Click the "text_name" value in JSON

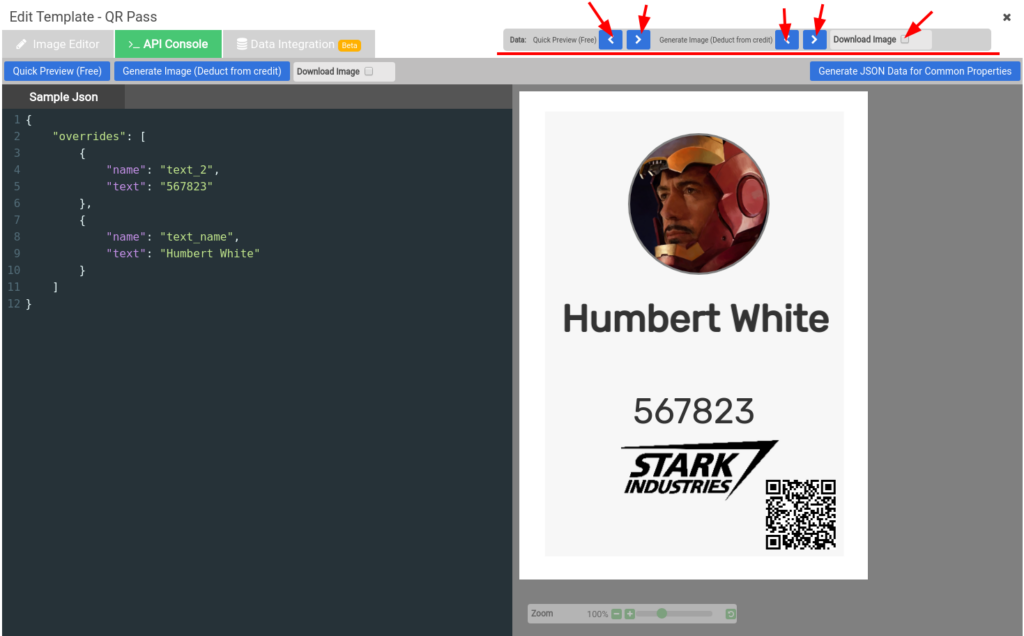click(197, 237)
